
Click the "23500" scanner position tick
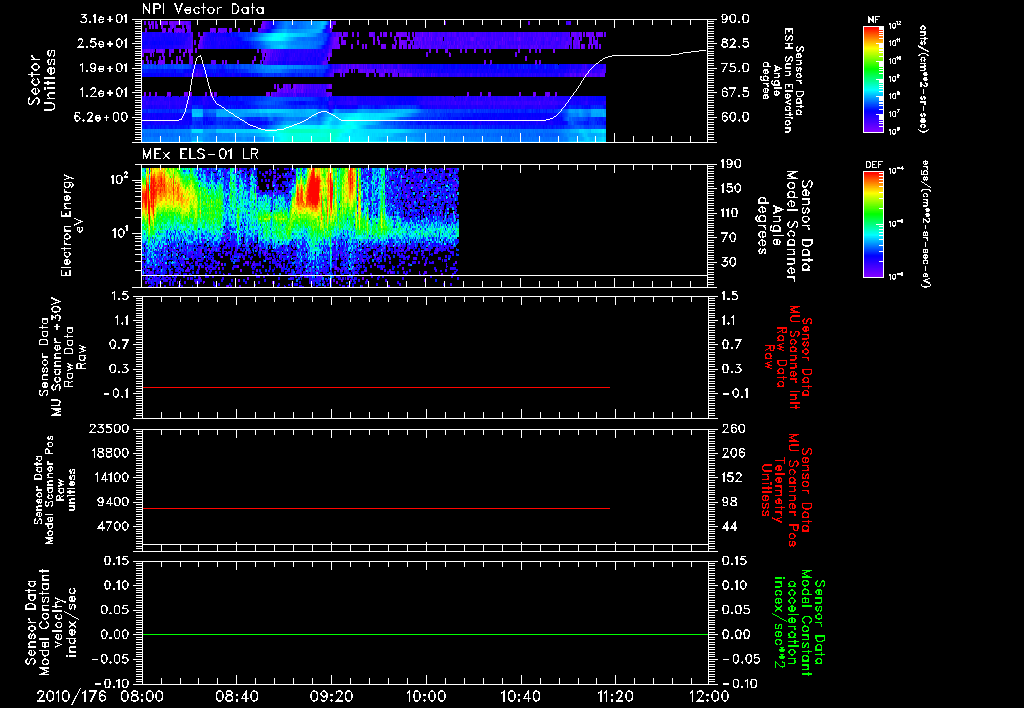pos(109,428)
